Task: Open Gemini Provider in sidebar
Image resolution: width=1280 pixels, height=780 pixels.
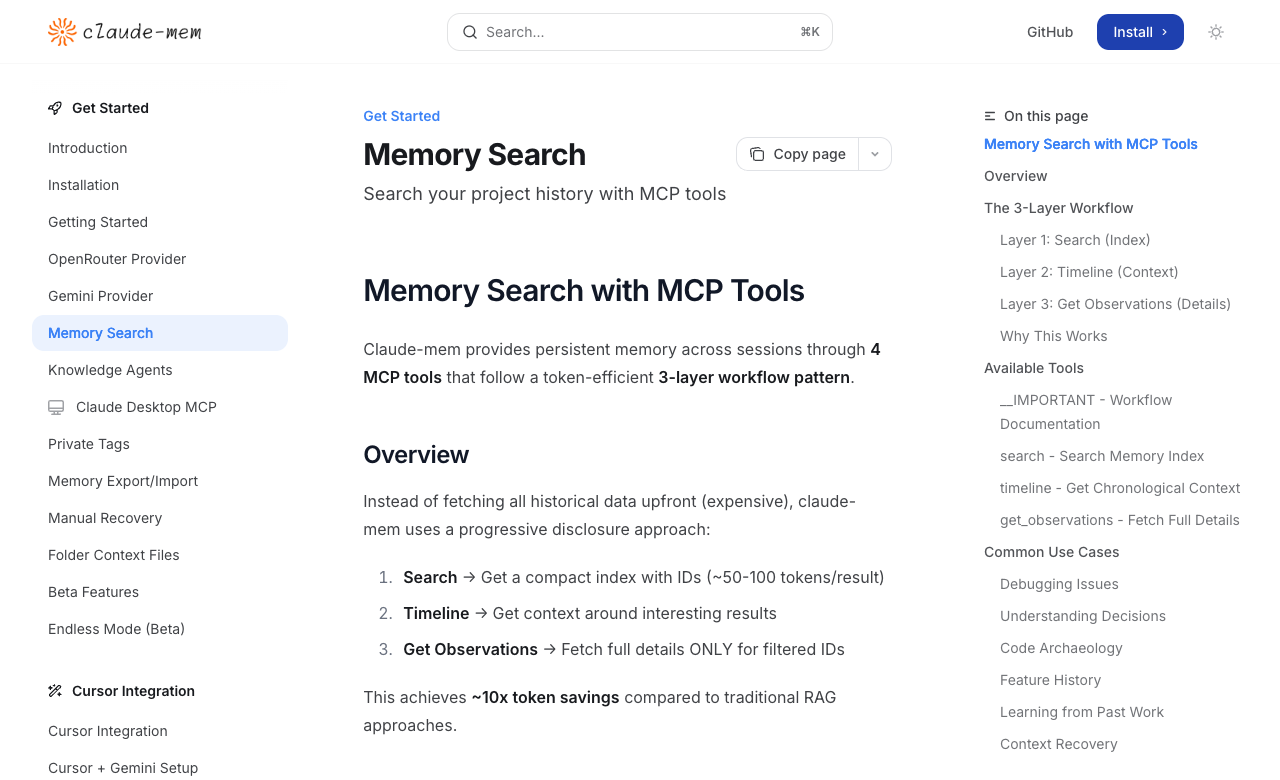Action: [x=160, y=296]
